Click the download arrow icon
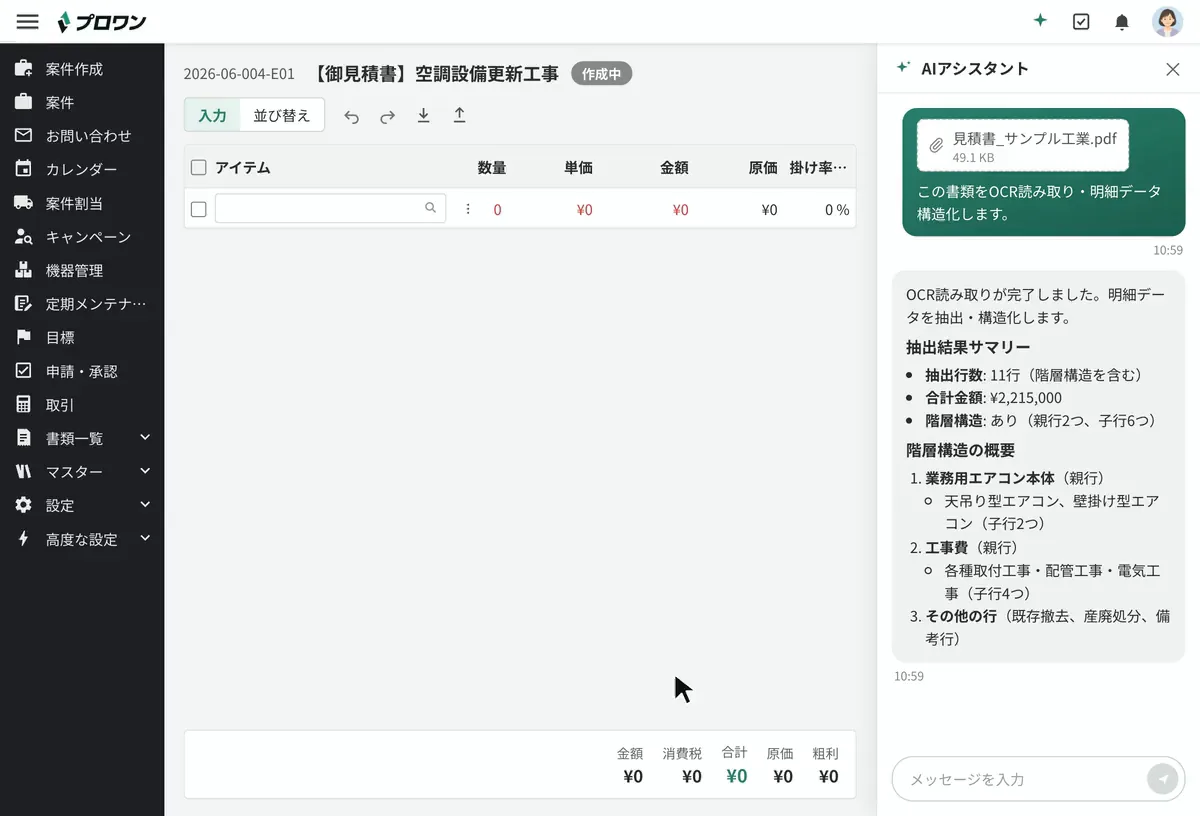The height and width of the screenshot is (816, 1200). click(423, 116)
